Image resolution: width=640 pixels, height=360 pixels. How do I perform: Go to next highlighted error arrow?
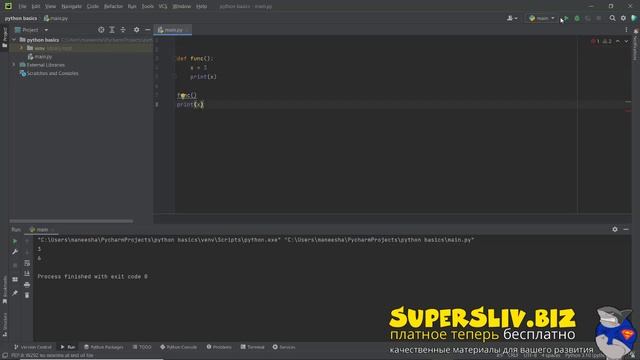pos(626,41)
